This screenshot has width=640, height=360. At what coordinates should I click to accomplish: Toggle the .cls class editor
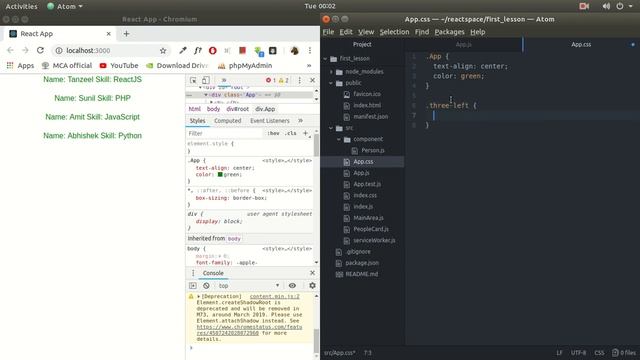[291, 133]
